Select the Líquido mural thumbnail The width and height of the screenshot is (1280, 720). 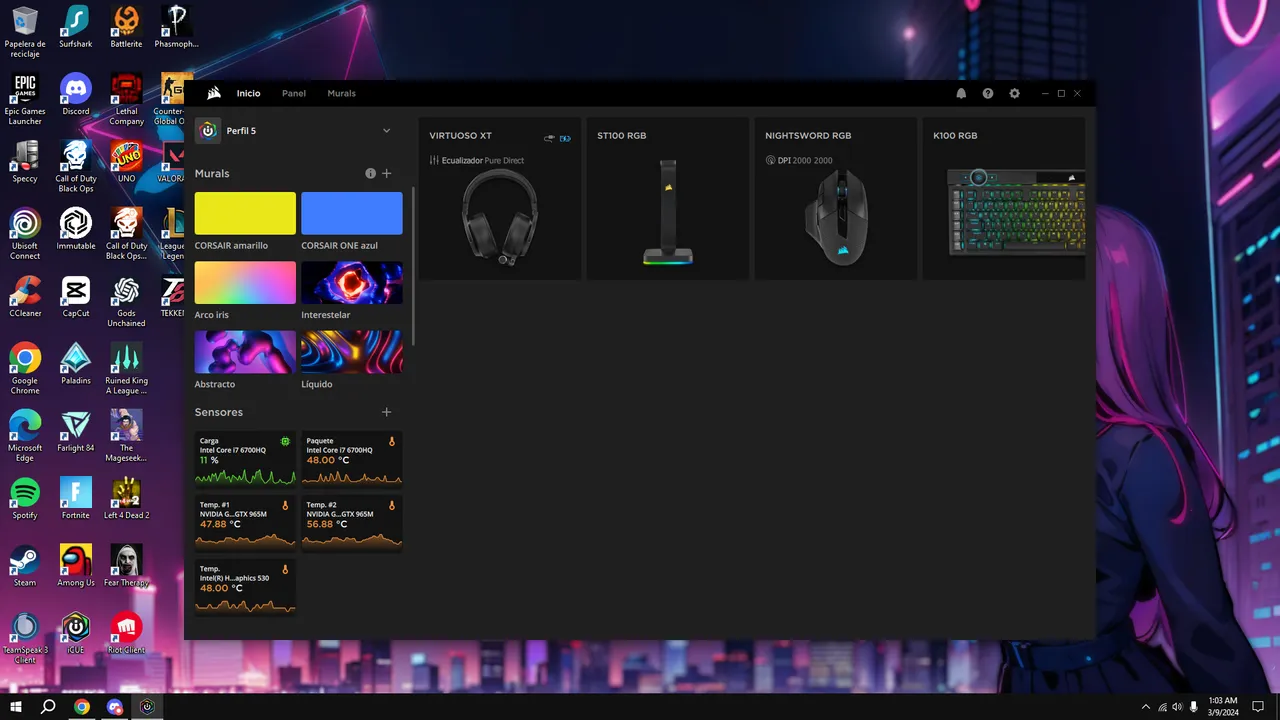352,352
